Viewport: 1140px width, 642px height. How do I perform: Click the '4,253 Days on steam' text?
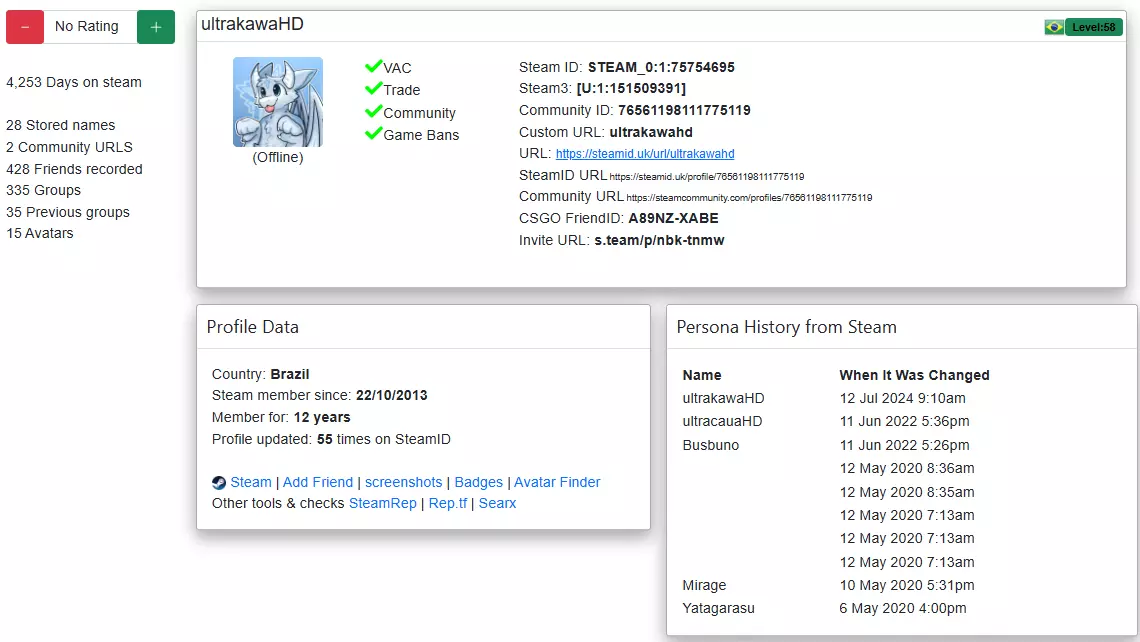tap(74, 82)
